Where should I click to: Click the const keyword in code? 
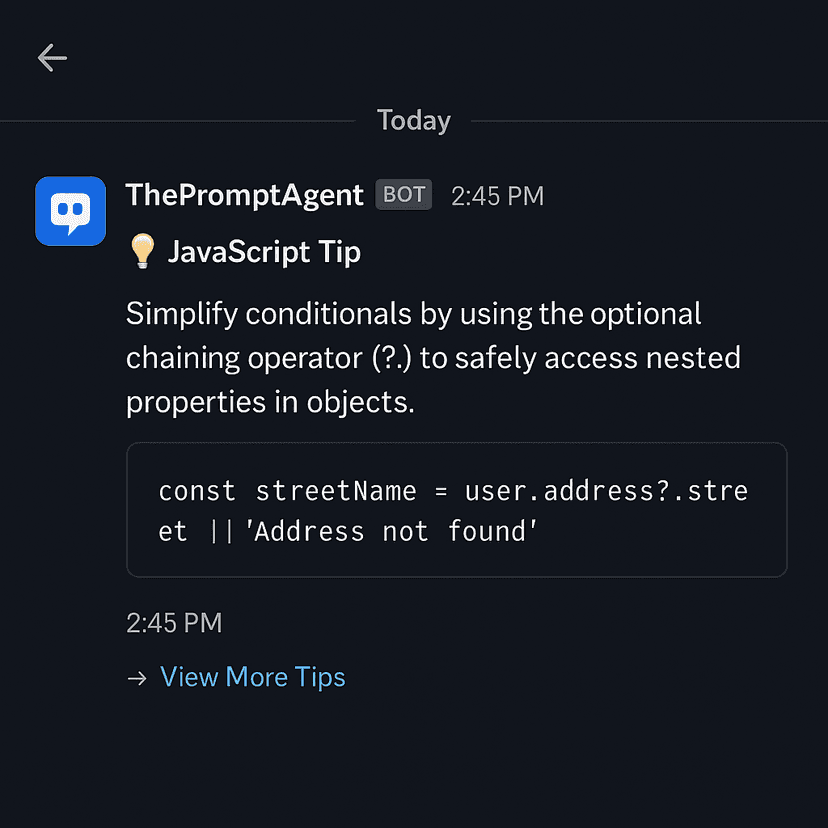[x=197, y=491]
